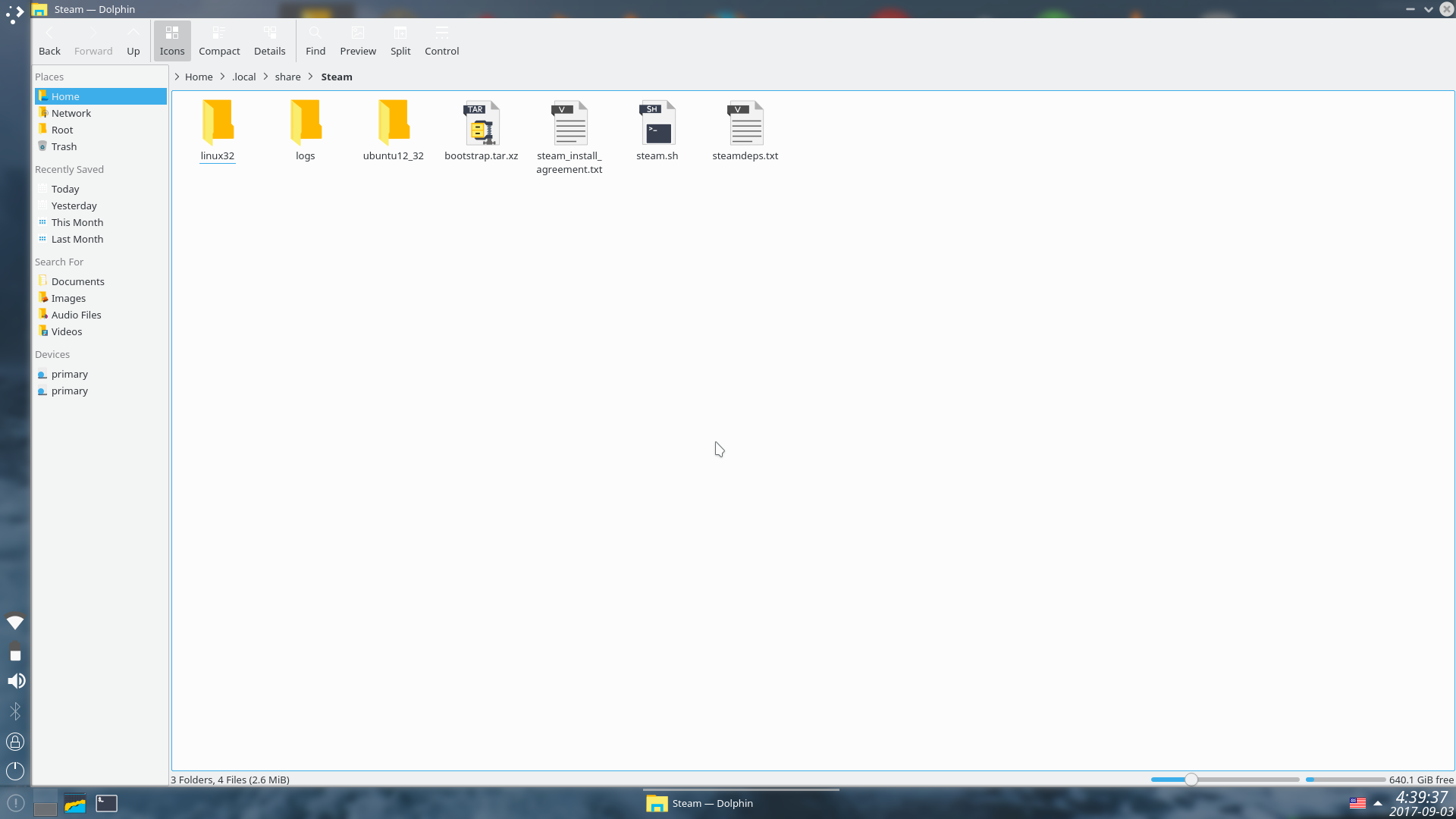Select the bootstrap.tar.xz archive
Viewport: 1456px width, 819px height.
click(482, 131)
